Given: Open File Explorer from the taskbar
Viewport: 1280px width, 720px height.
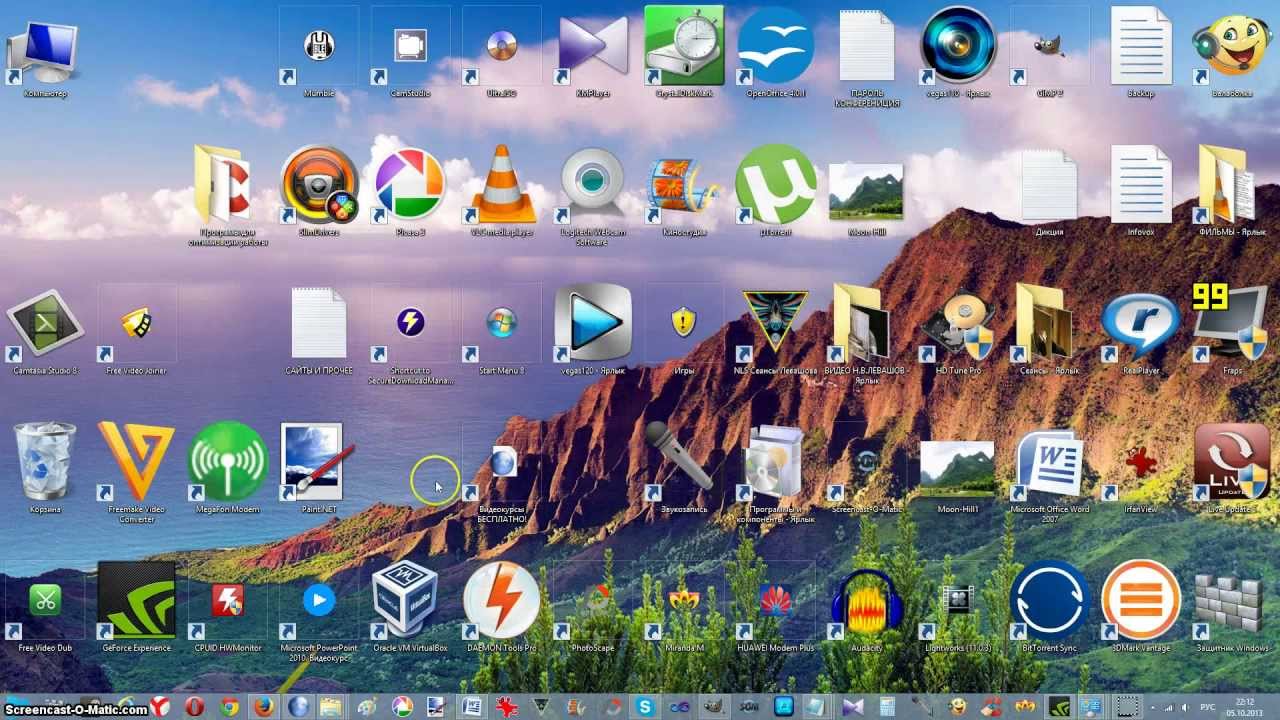Looking at the screenshot, I should [x=333, y=706].
